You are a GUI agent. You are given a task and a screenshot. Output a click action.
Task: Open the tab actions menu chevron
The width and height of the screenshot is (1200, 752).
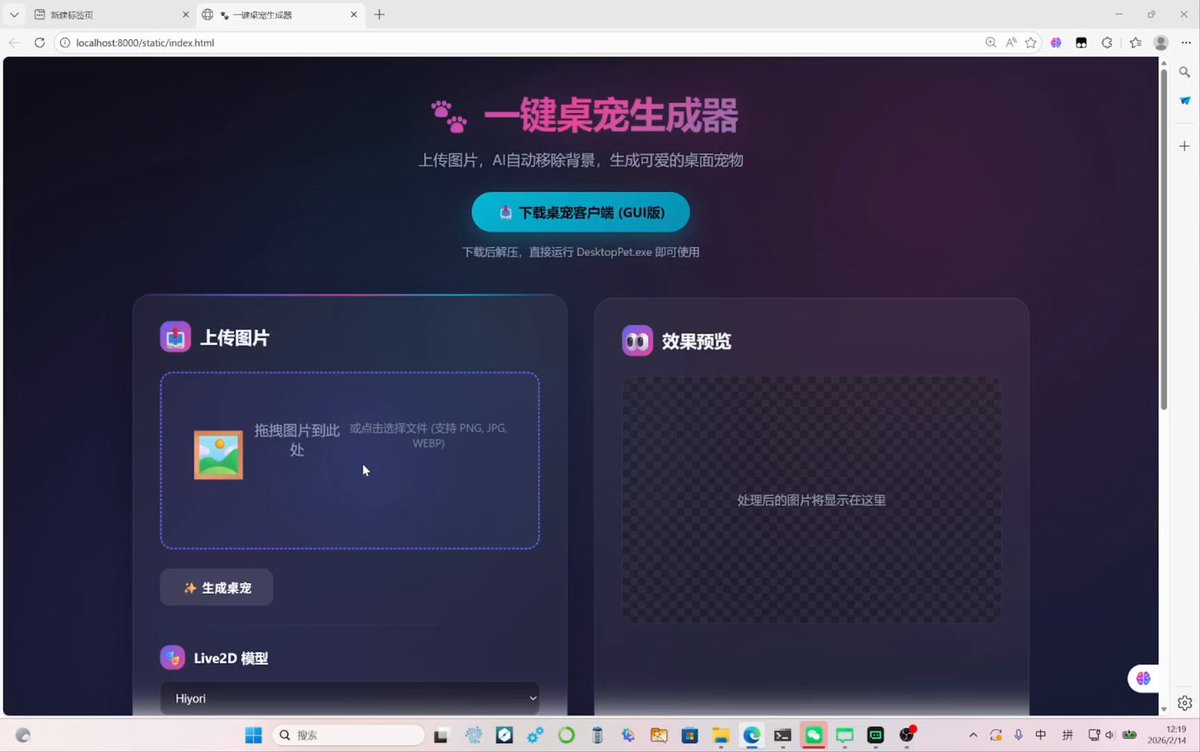[14, 15]
